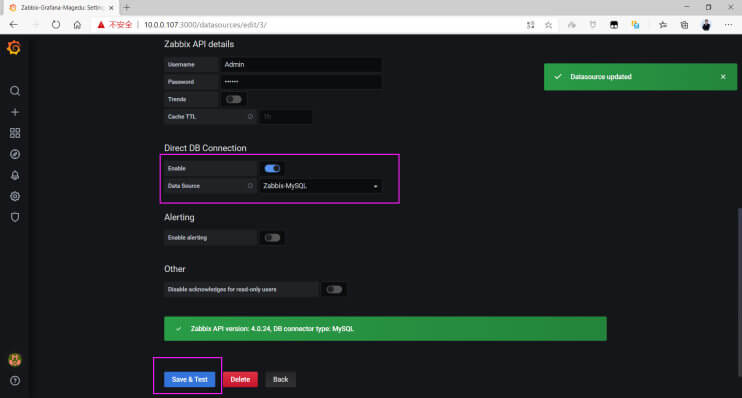742x398 pixels.
Task: Toggle the Enable alerting switch
Action: click(x=272, y=238)
